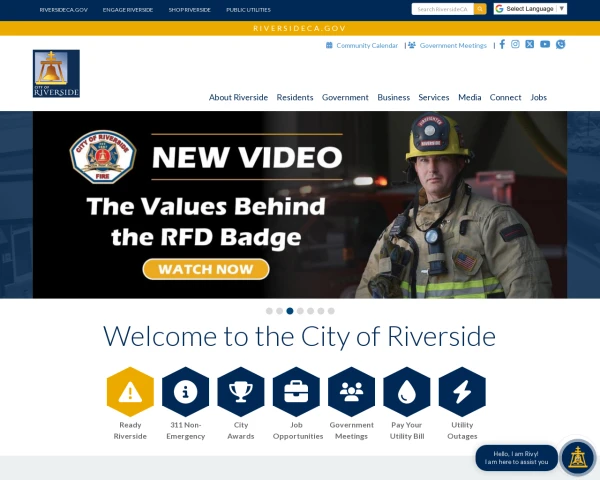Open the Community Calendar link
The image size is (600, 480).
pyautogui.click(x=367, y=46)
